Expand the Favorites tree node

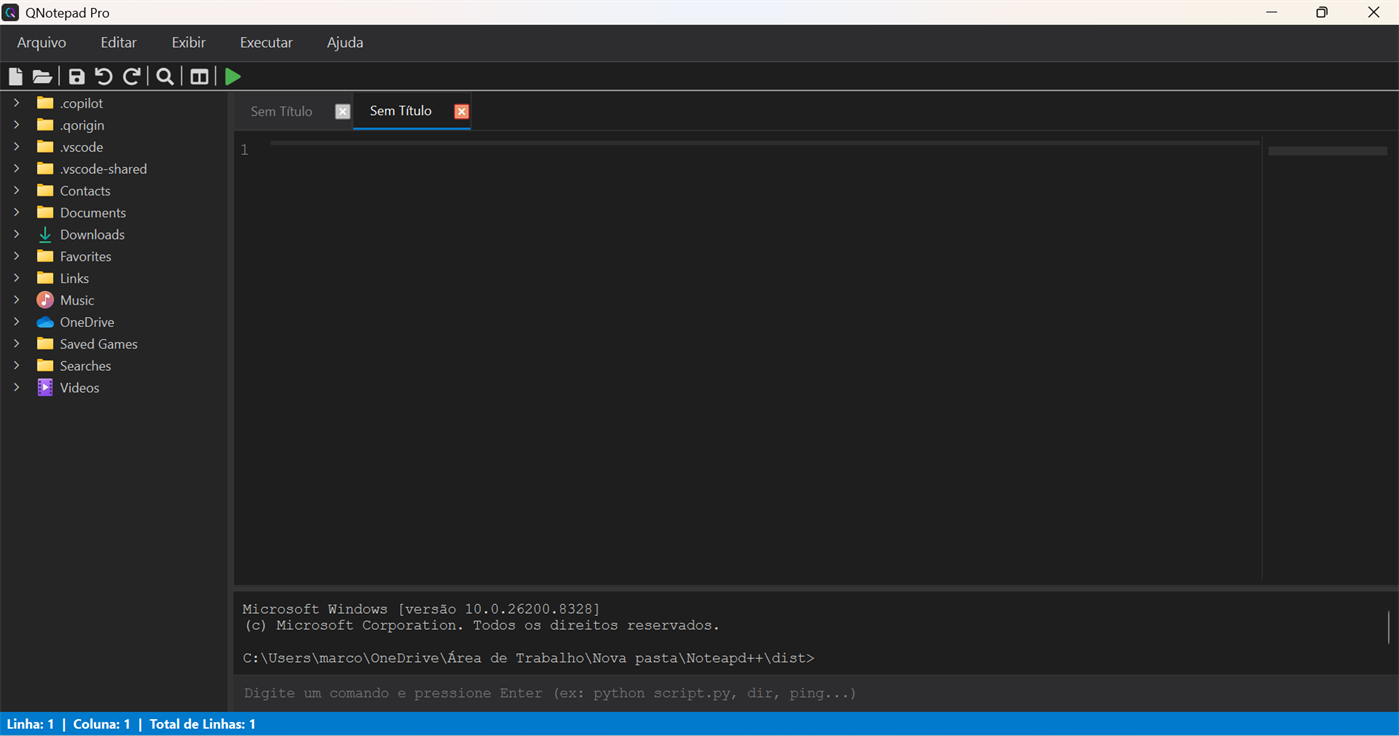pos(16,257)
